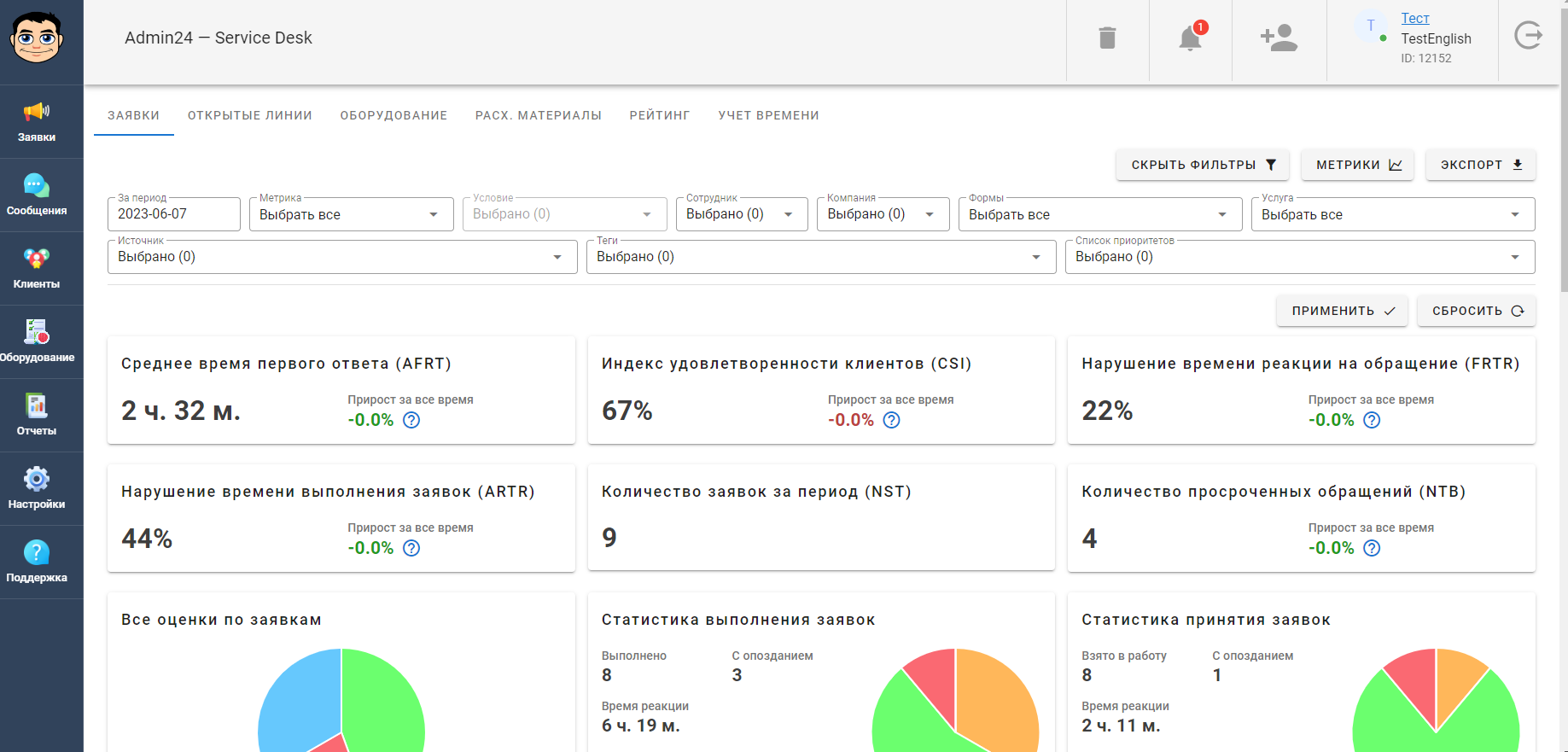The height and width of the screenshot is (752, 1568).
Task: Click the logout icon in header
Action: click(x=1528, y=36)
